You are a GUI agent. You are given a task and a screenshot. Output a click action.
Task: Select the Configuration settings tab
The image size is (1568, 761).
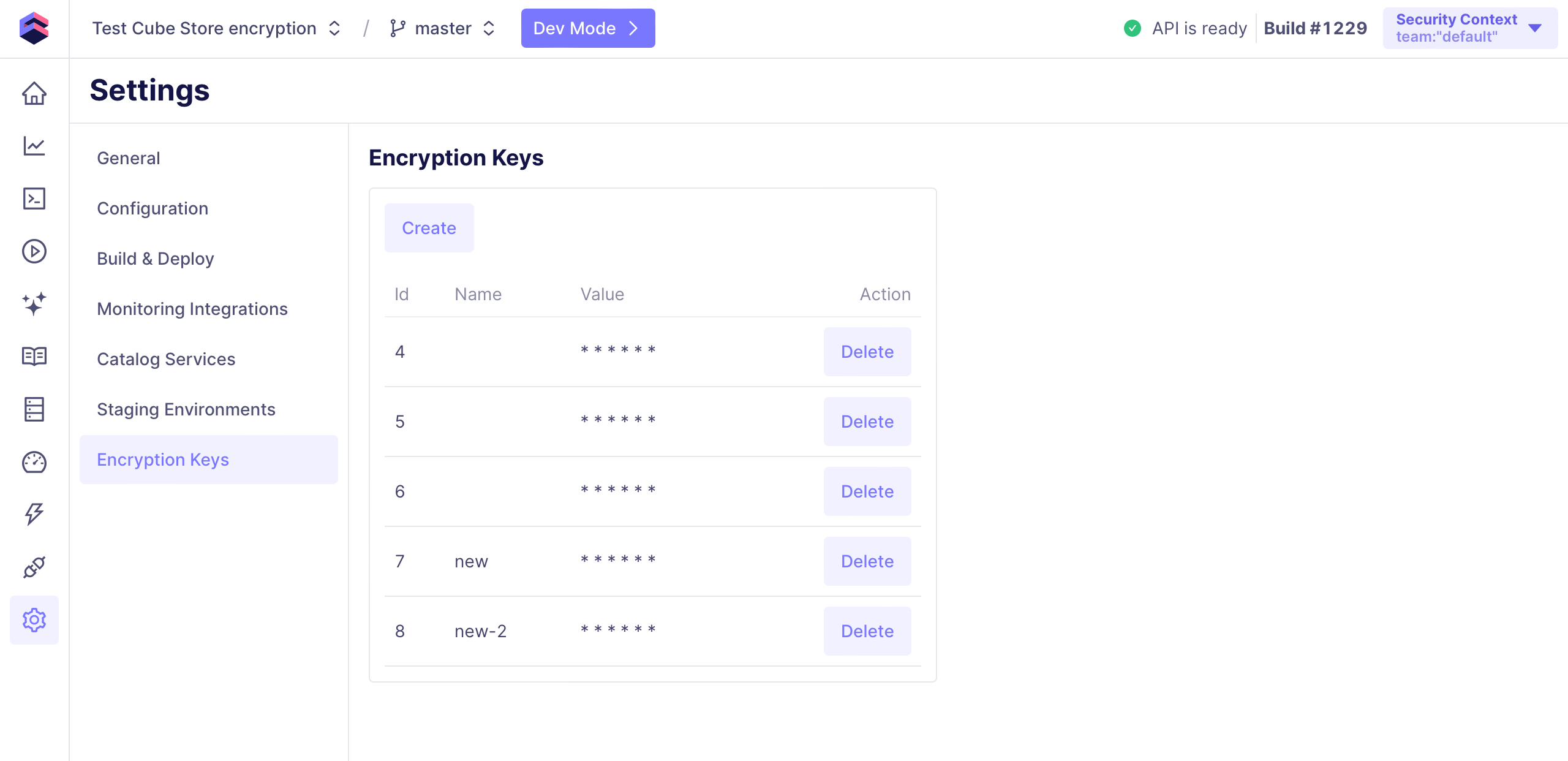(153, 208)
